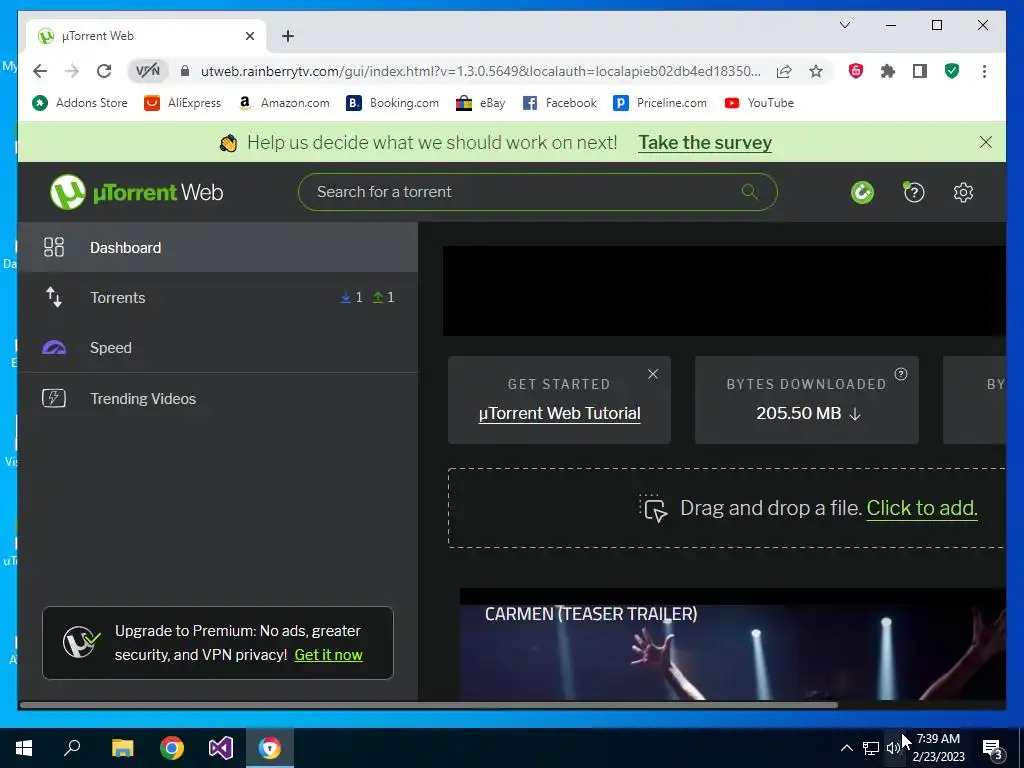The width and height of the screenshot is (1024, 768).
Task: Reload the page
Action: 104,71
